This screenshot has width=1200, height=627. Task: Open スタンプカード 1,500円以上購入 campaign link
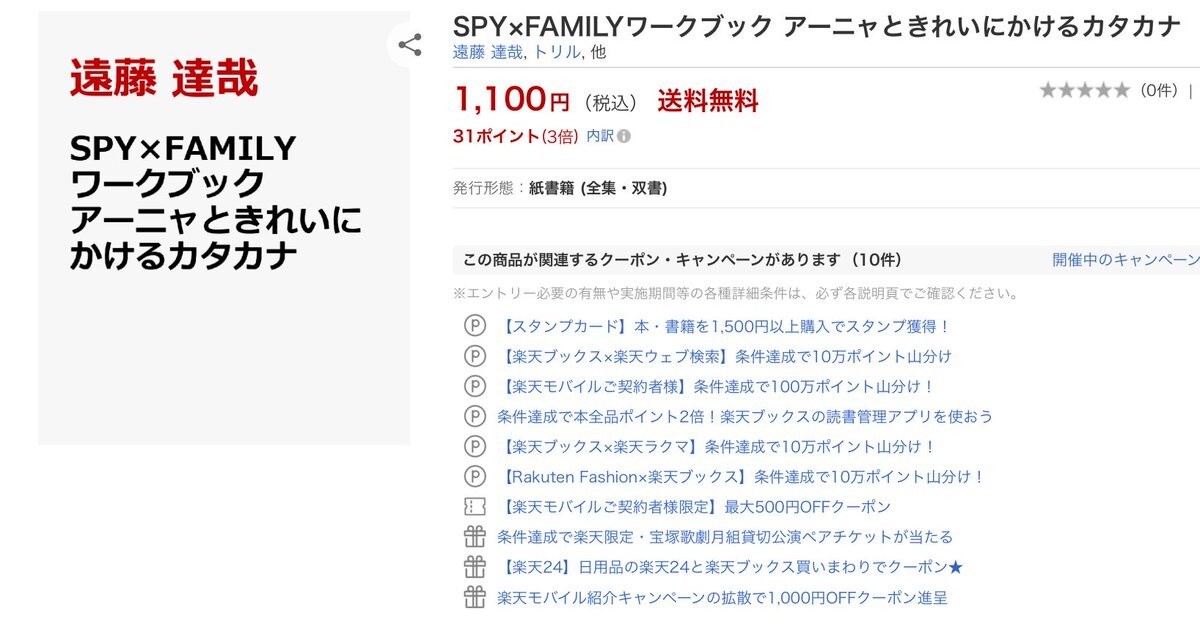coord(724,326)
